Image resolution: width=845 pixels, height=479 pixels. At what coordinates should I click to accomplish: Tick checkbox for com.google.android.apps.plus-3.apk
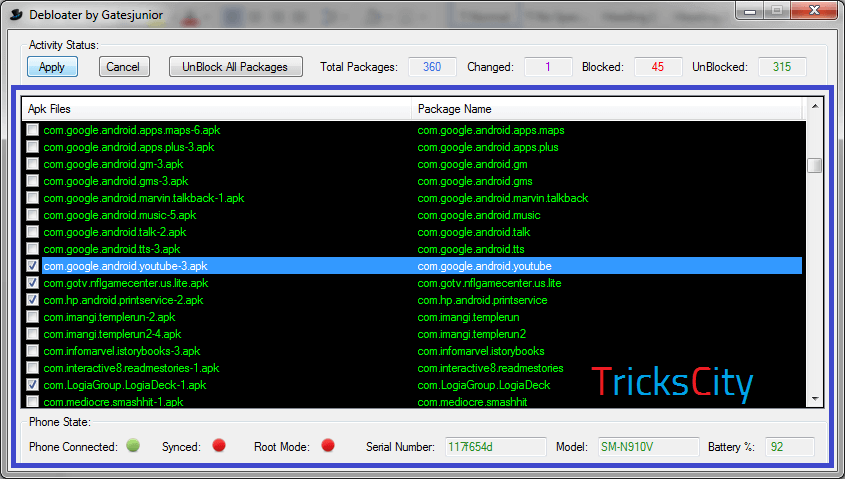tap(33, 147)
